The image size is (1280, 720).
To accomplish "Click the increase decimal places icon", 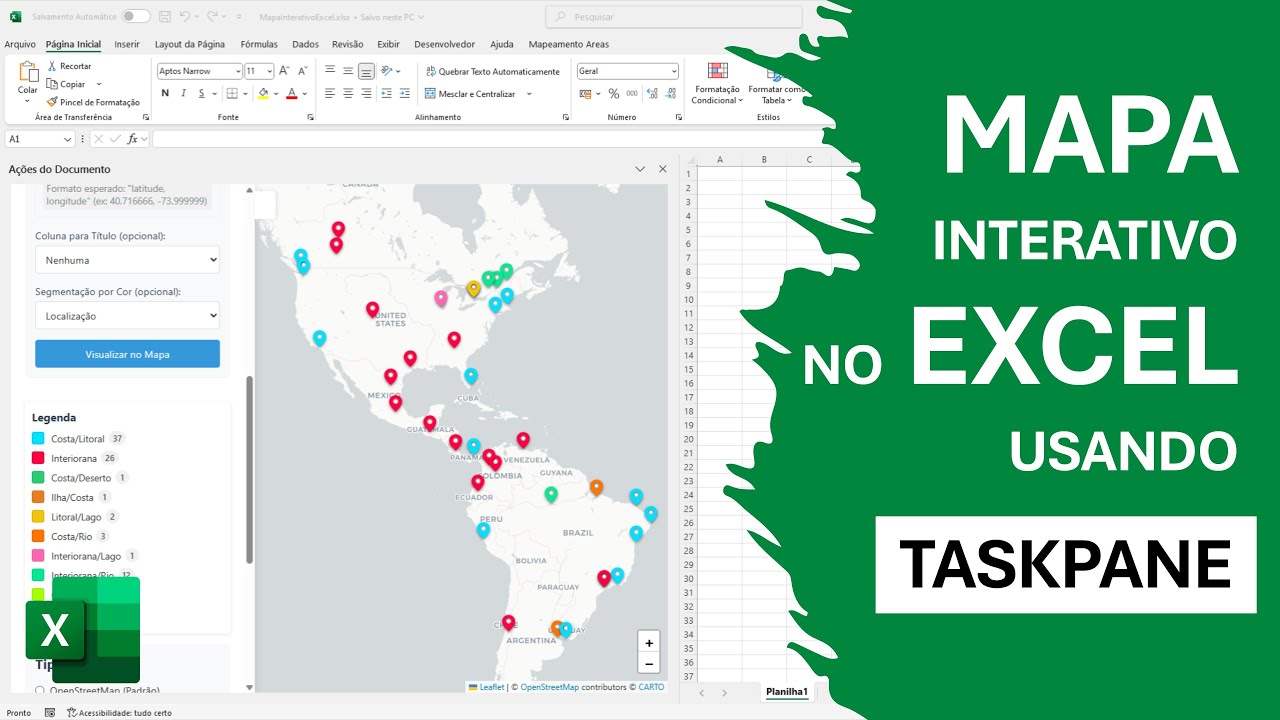I will [x=652, y=94].
